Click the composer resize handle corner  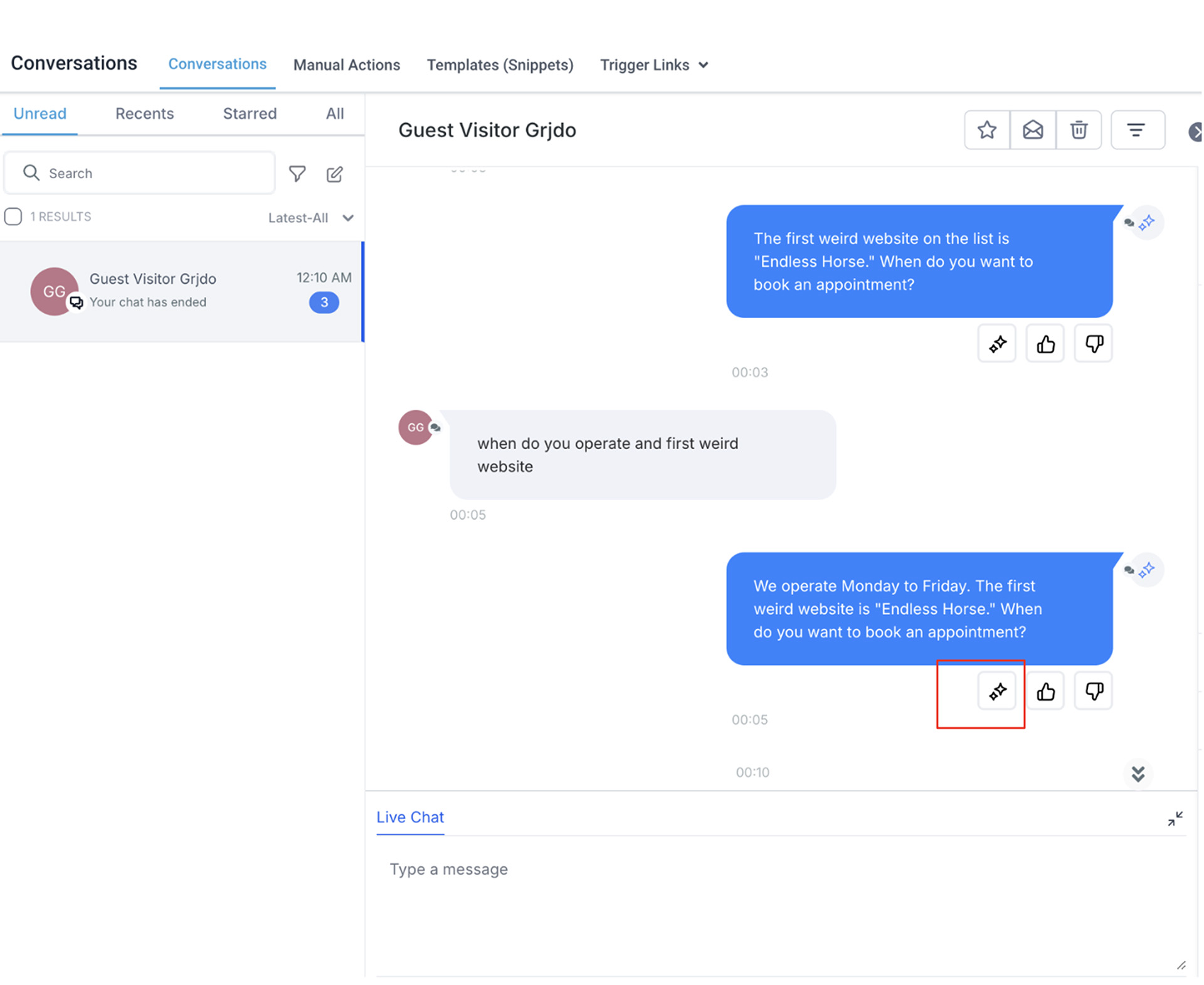coord(1181,966)
